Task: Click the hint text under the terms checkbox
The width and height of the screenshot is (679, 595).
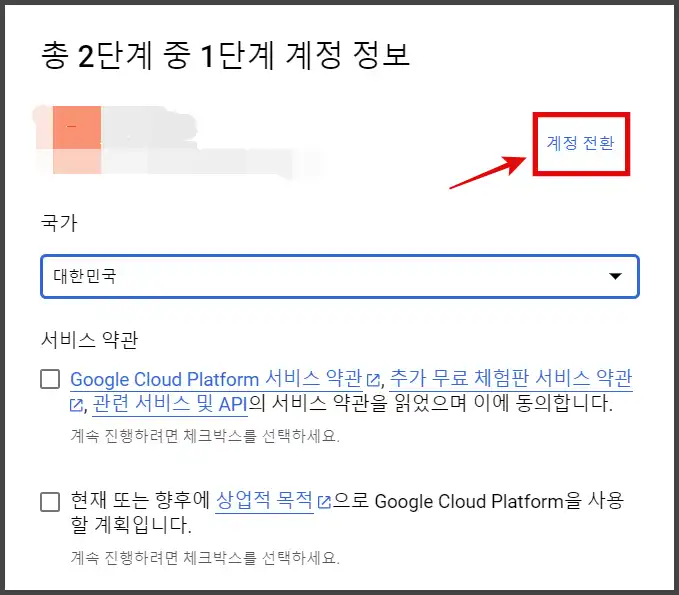Action: coord(205,436)
